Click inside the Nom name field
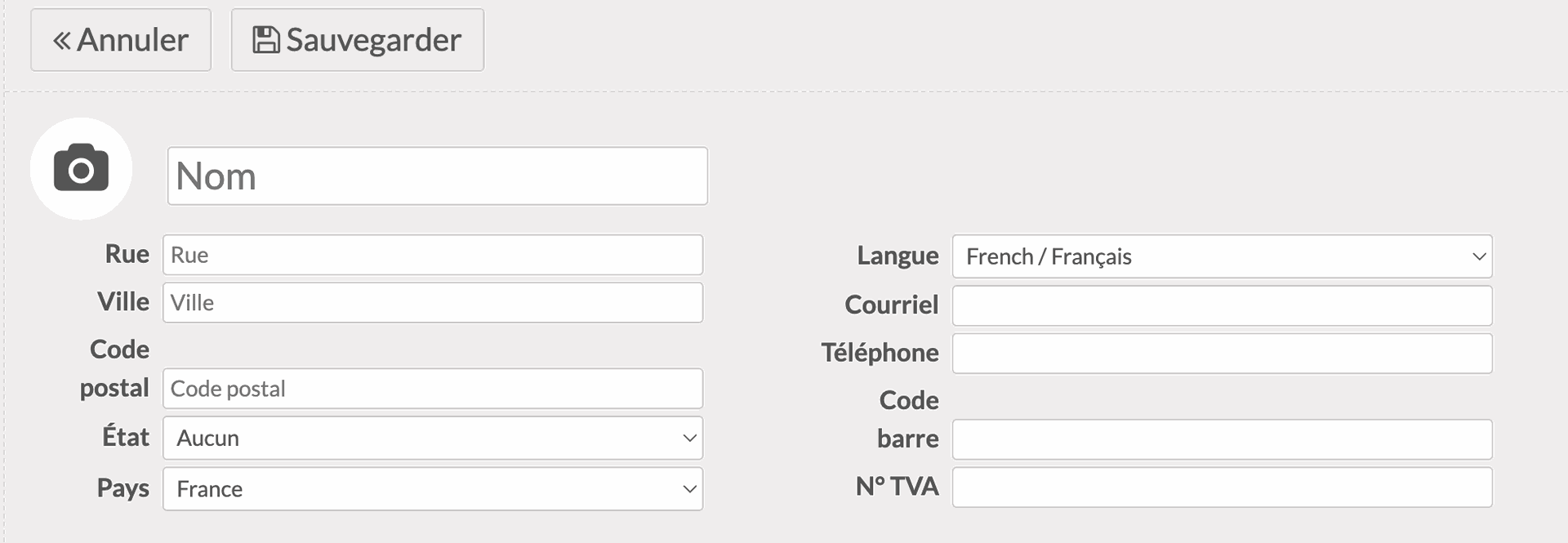 [437, 176]
